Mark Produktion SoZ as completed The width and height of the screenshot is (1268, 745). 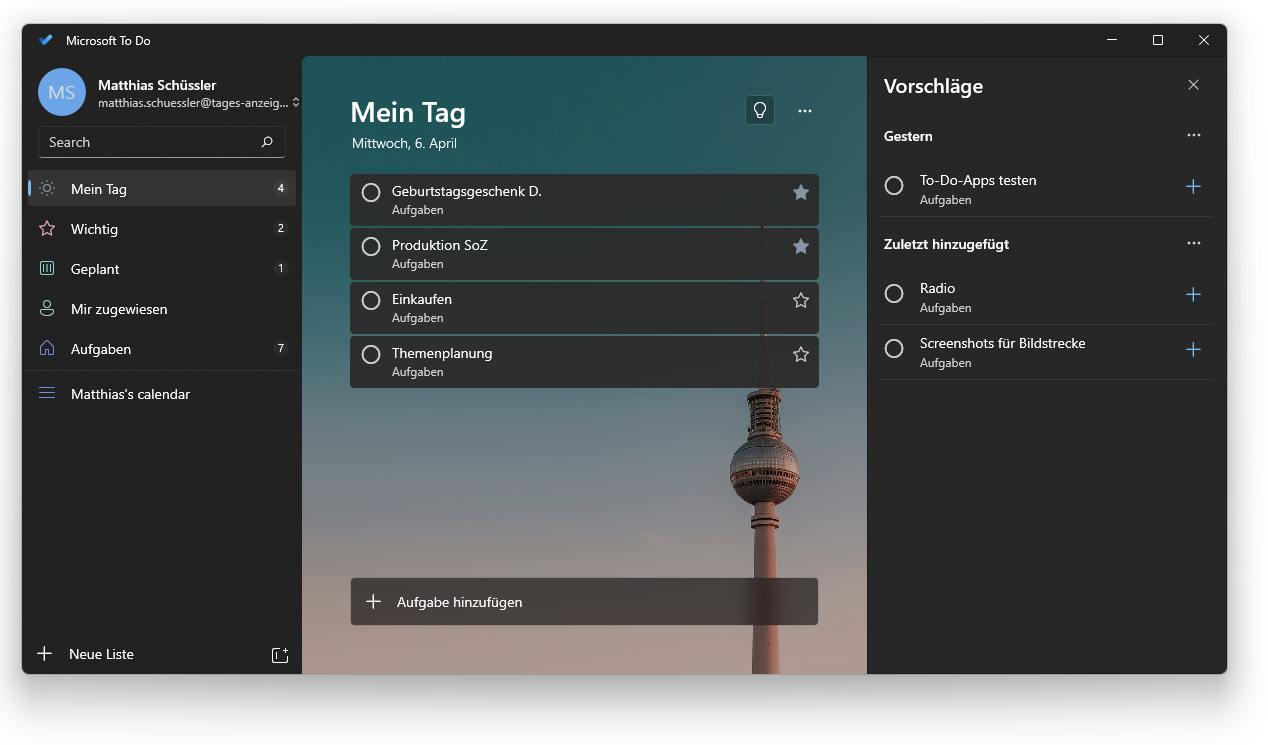tap(371, 246)
